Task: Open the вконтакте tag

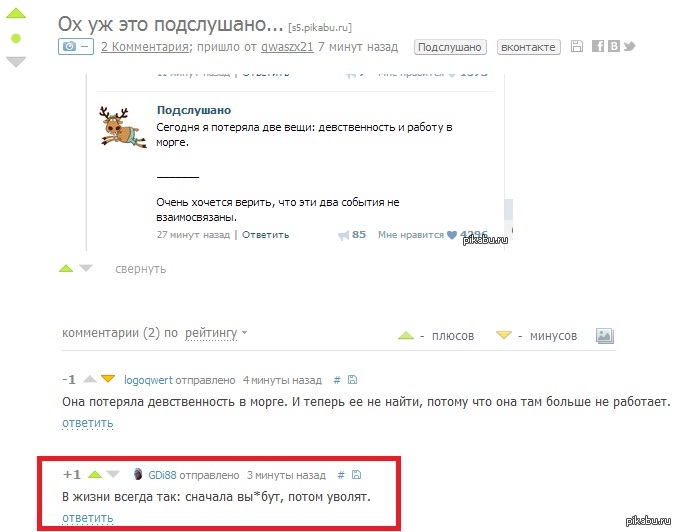Action: (529, 47)
